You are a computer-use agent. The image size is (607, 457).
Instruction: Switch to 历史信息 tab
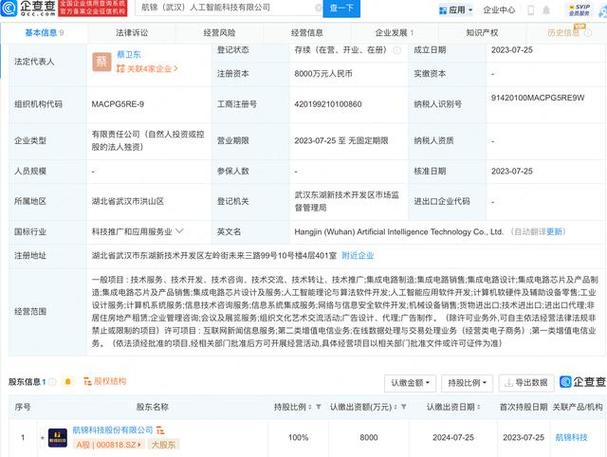click(x=563, y=33)
